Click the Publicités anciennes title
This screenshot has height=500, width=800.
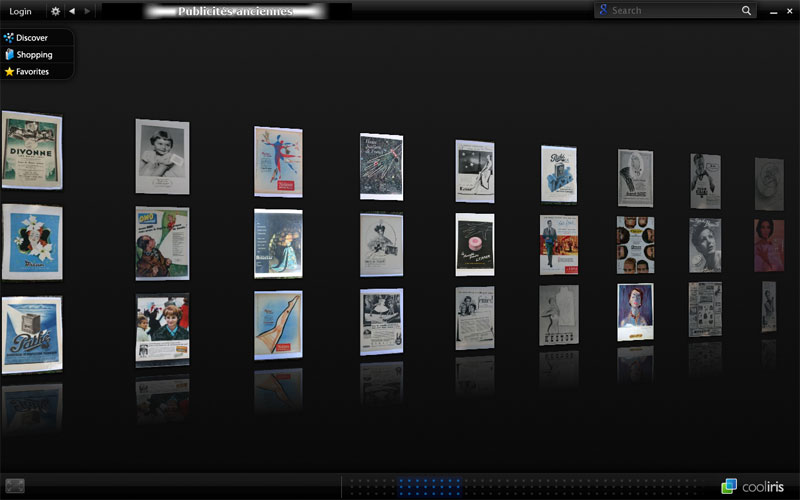235,11
